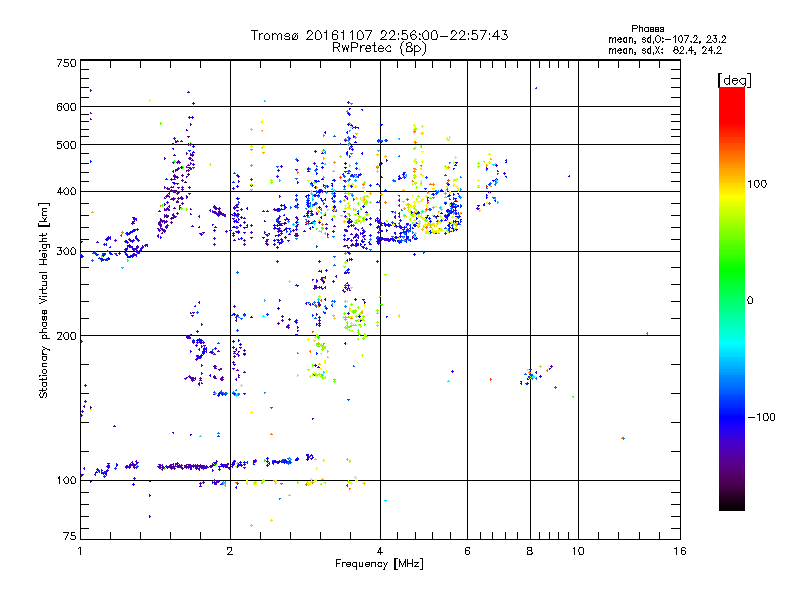The height and width of the screenshot is (600, 800).
Task: Click the colorbar '100' tick label
Action: (757, 184)
